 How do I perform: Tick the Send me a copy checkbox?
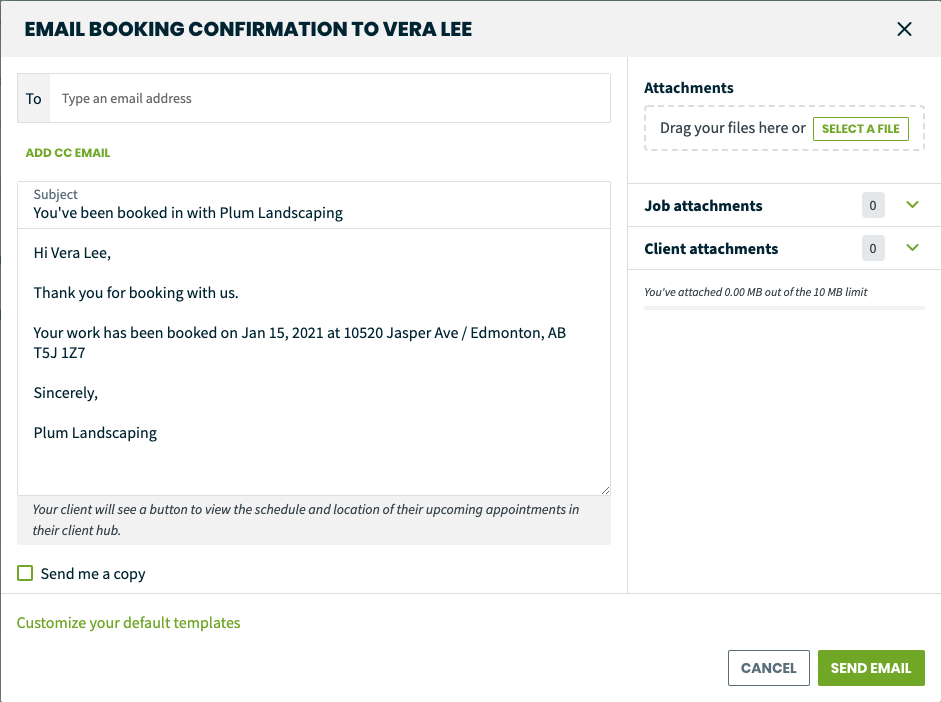(x=25, y=573)
